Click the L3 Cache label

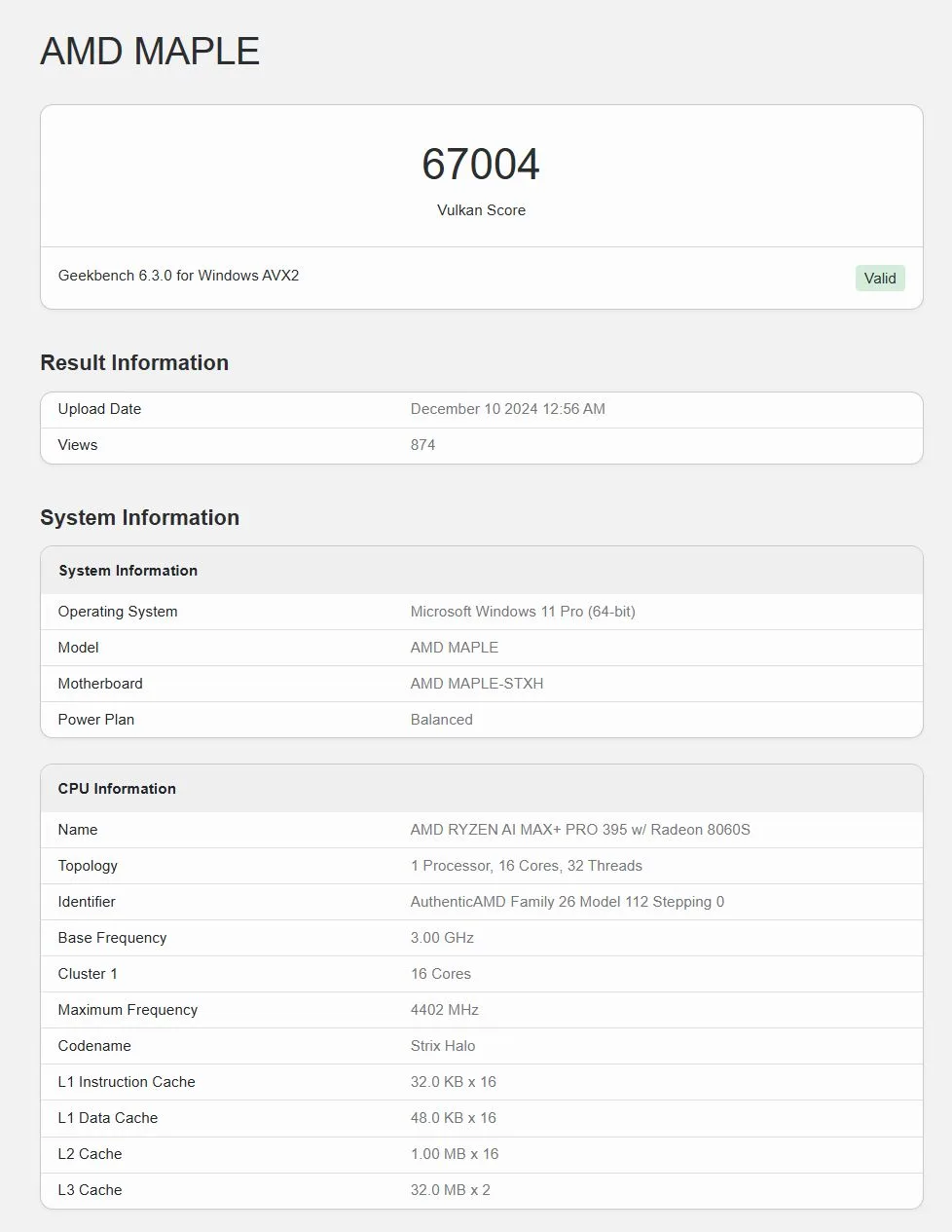click(90, 1190)
